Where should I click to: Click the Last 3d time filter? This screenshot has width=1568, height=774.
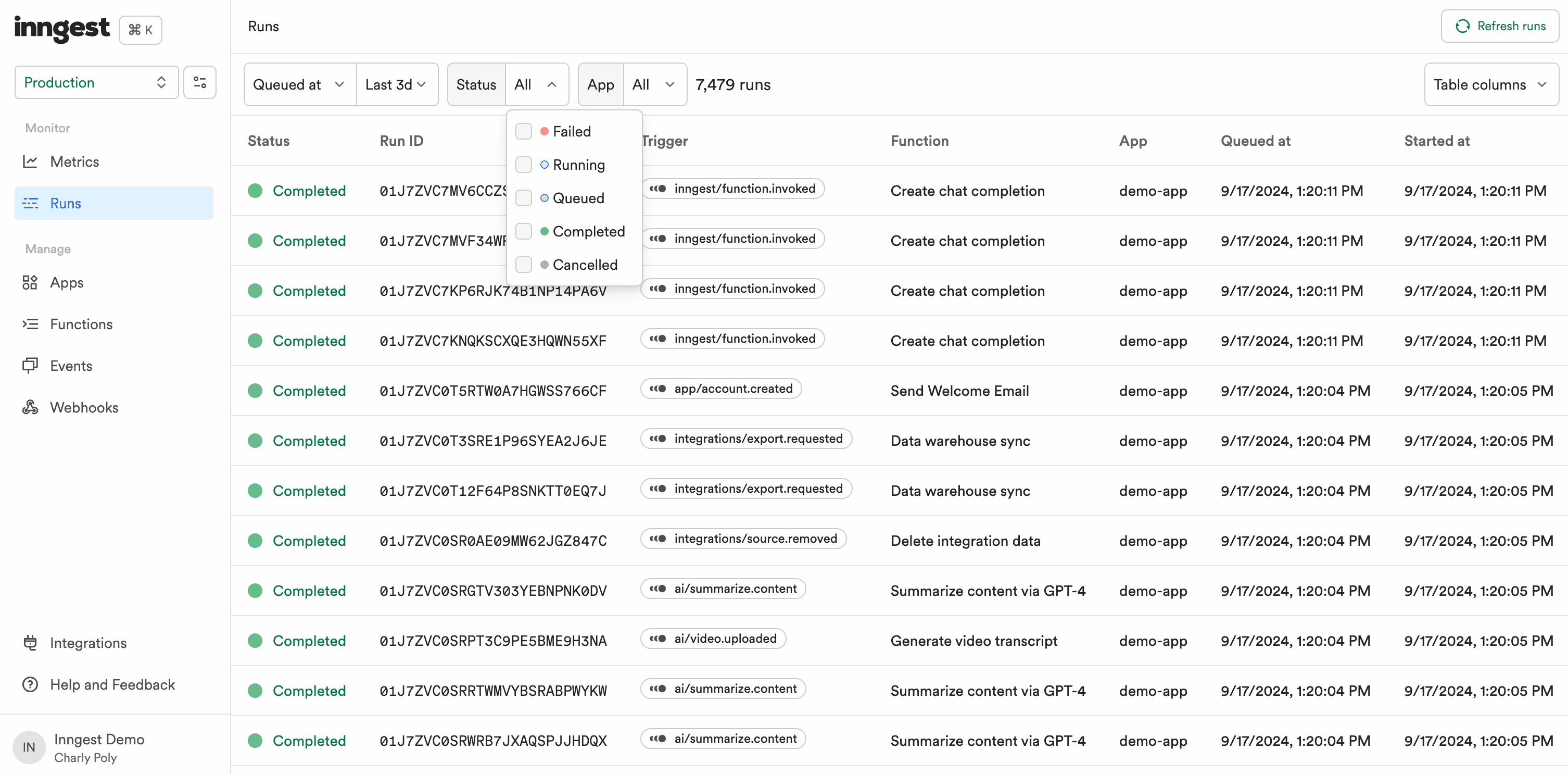[x=396, y=84]
